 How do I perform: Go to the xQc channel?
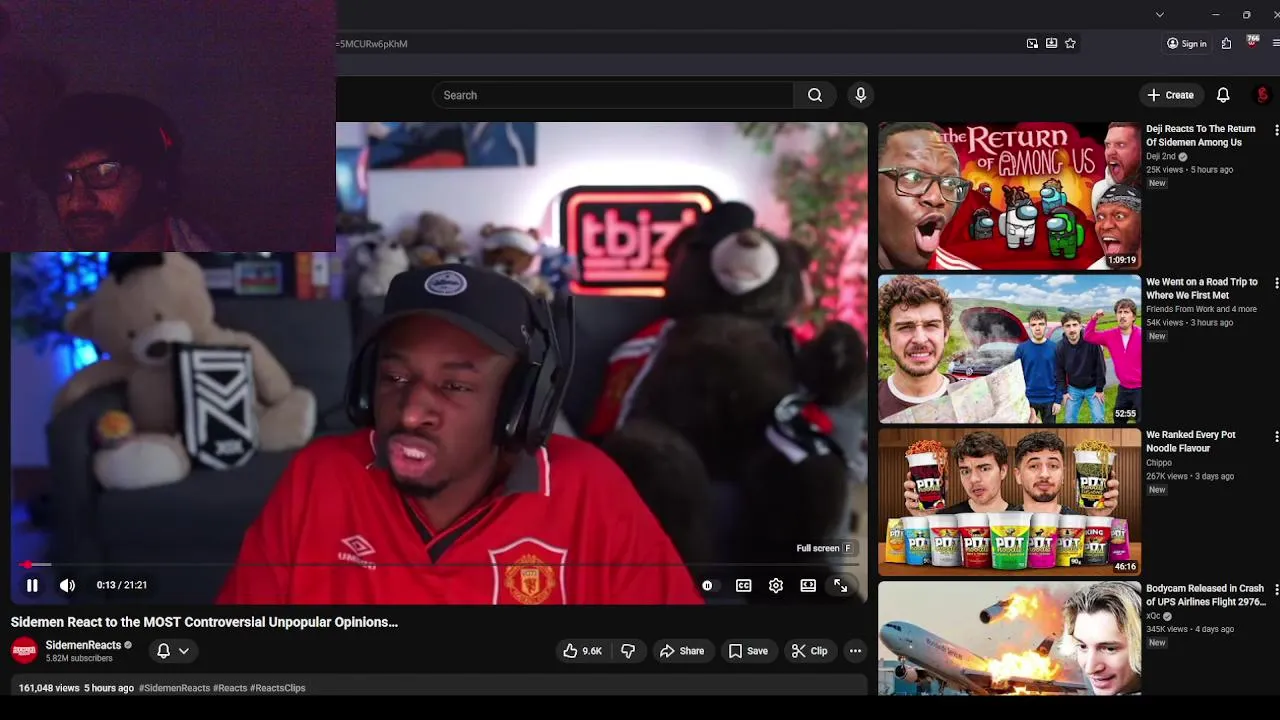(x=1153, y=616)
